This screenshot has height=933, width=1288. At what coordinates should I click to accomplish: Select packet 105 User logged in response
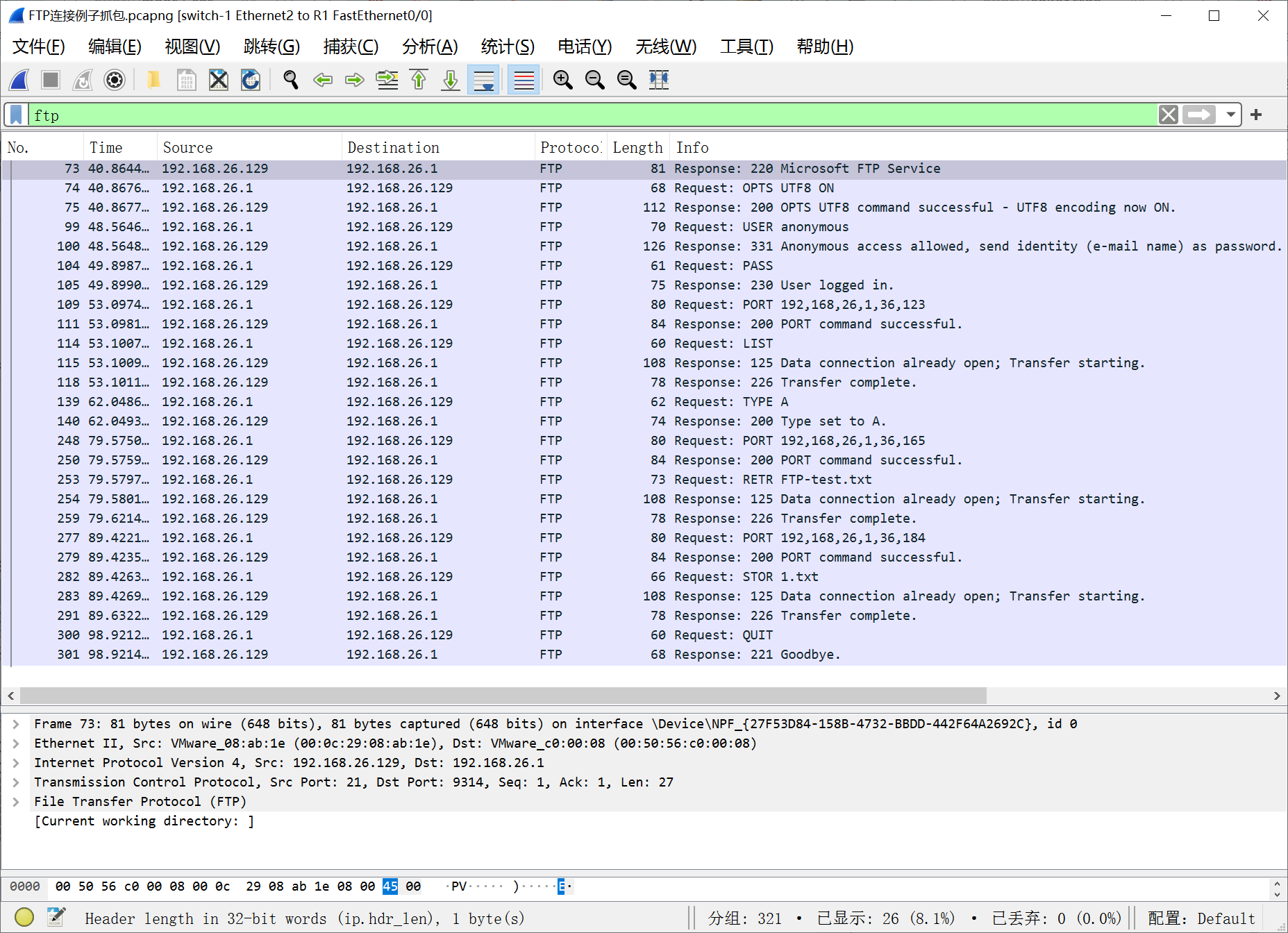(644, 285)
